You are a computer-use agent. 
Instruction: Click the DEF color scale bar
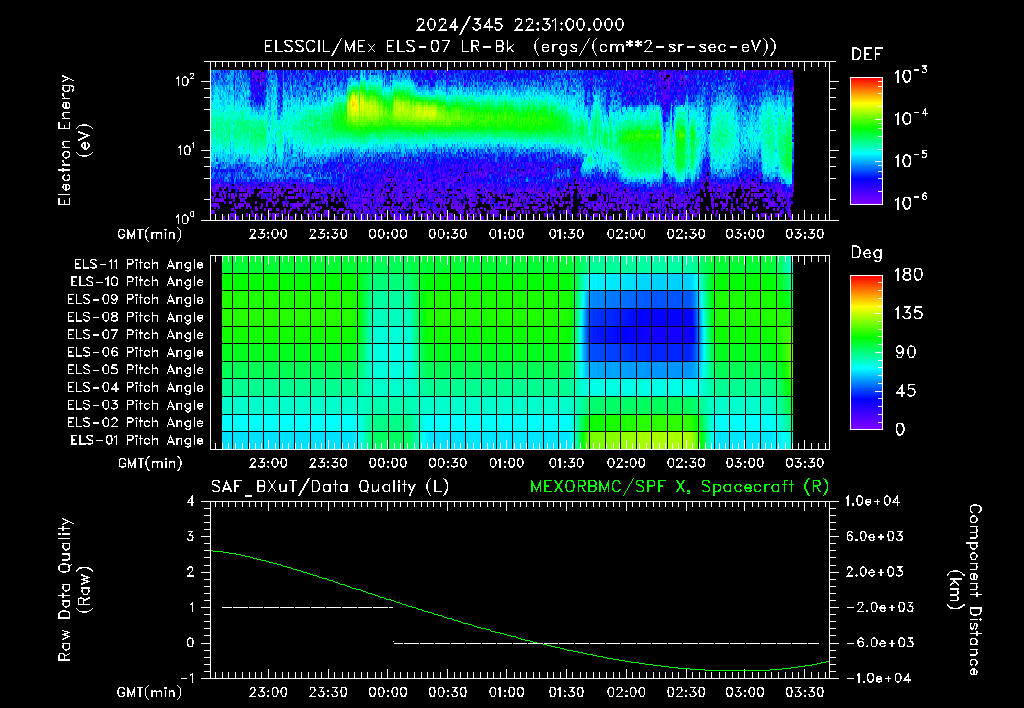click(866, 140)
